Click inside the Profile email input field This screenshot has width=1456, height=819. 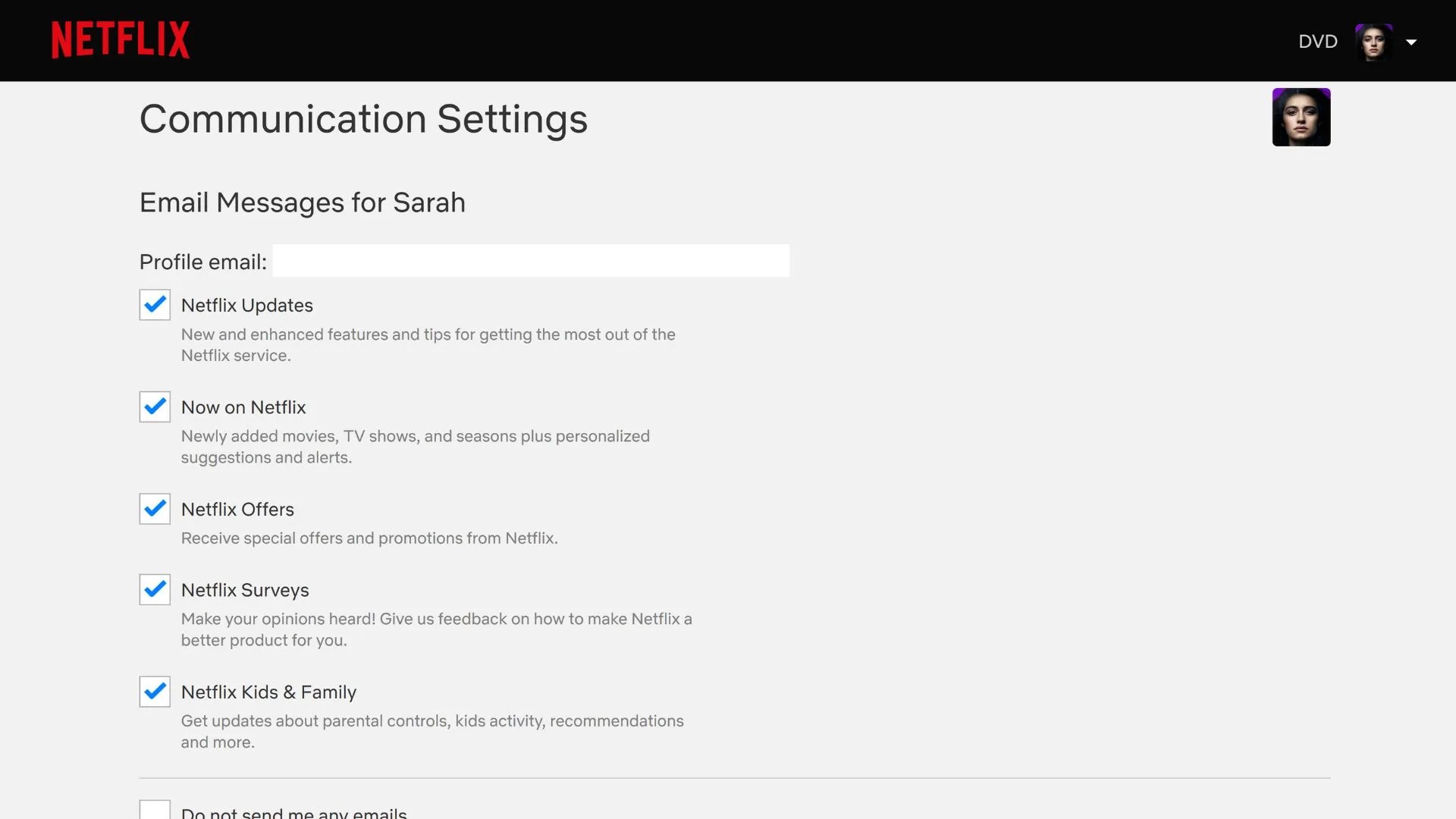coord(531,260)
